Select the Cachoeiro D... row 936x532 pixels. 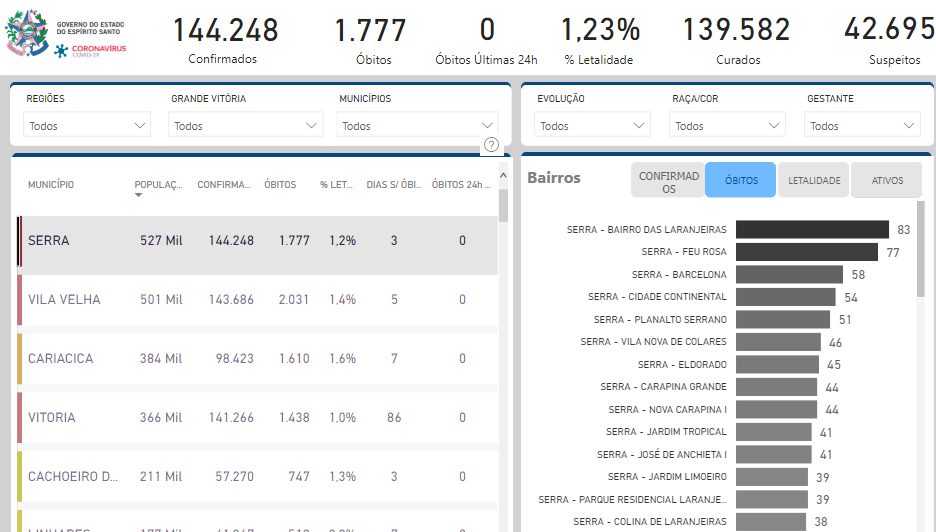point(258,476)
